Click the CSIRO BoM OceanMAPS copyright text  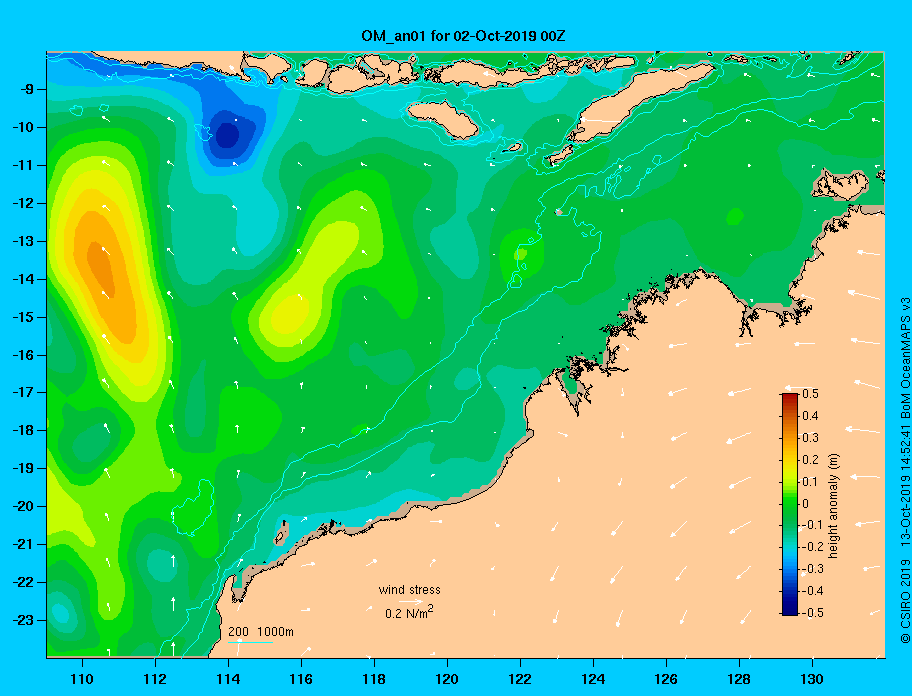tap(904, 470)
